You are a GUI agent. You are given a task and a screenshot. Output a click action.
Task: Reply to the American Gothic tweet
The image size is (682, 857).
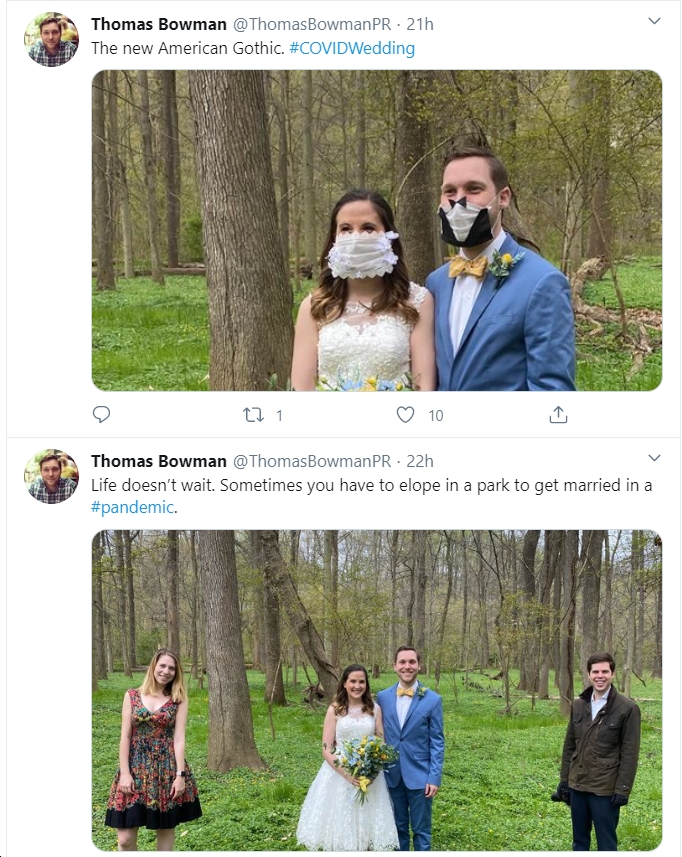click(101, 415)
